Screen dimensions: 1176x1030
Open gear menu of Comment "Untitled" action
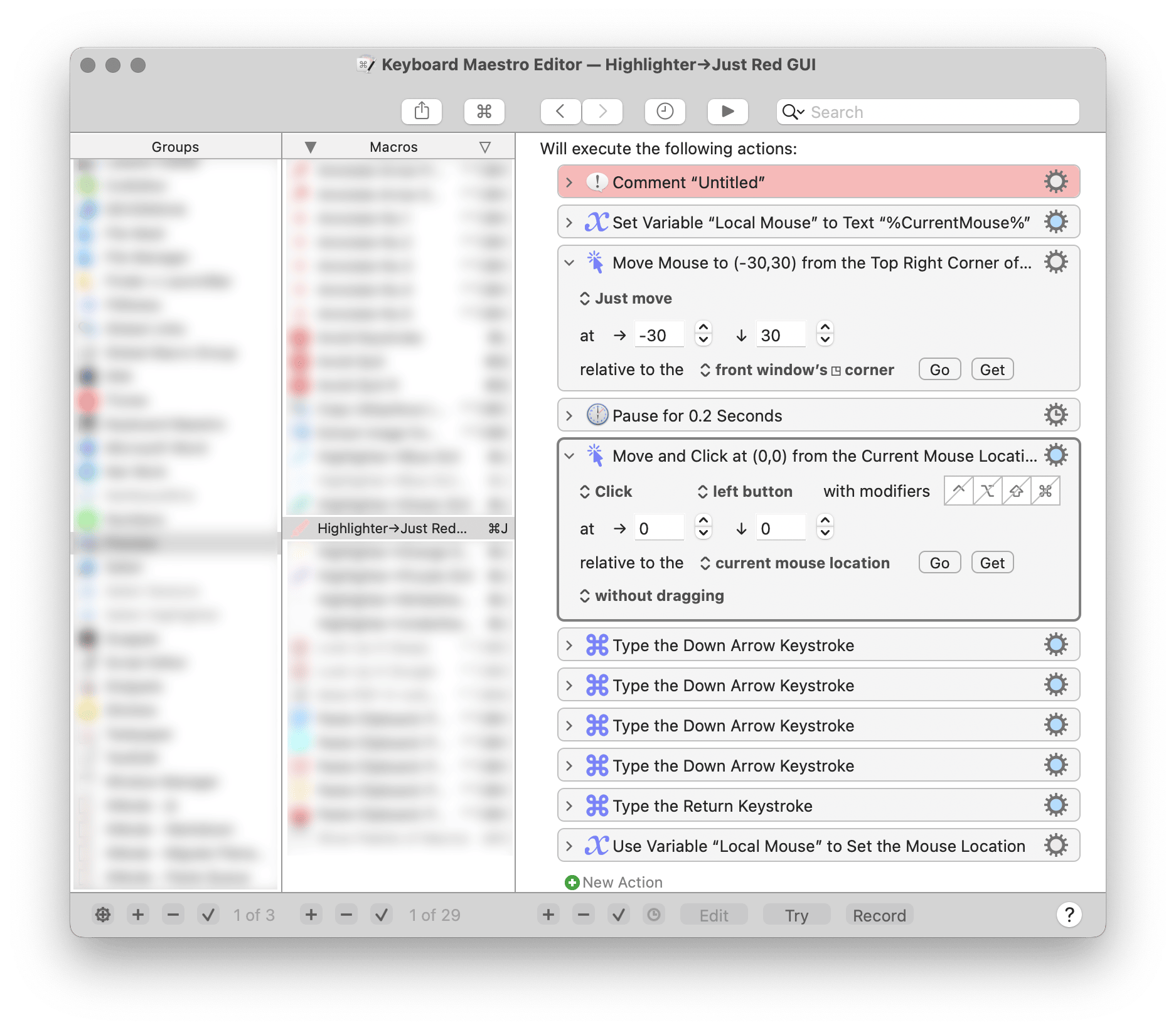pyautogui.click(x=1056, y=182)
